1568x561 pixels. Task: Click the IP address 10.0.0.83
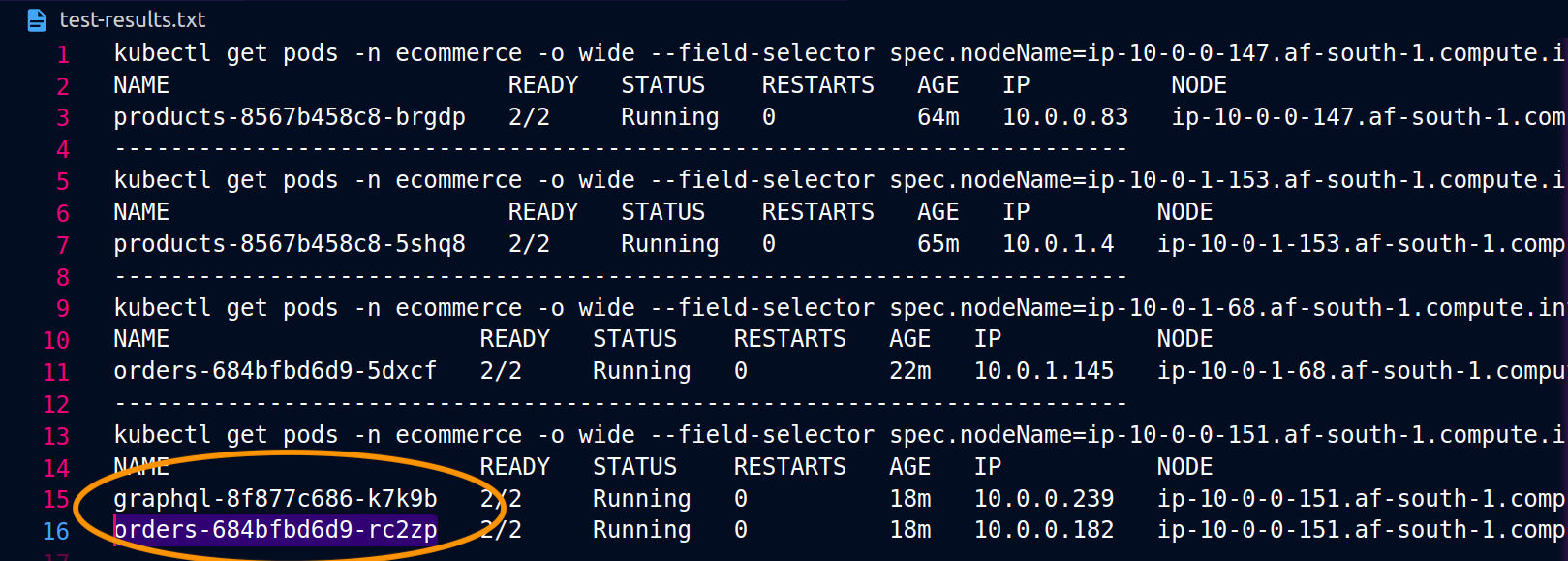pos(1065,117)
